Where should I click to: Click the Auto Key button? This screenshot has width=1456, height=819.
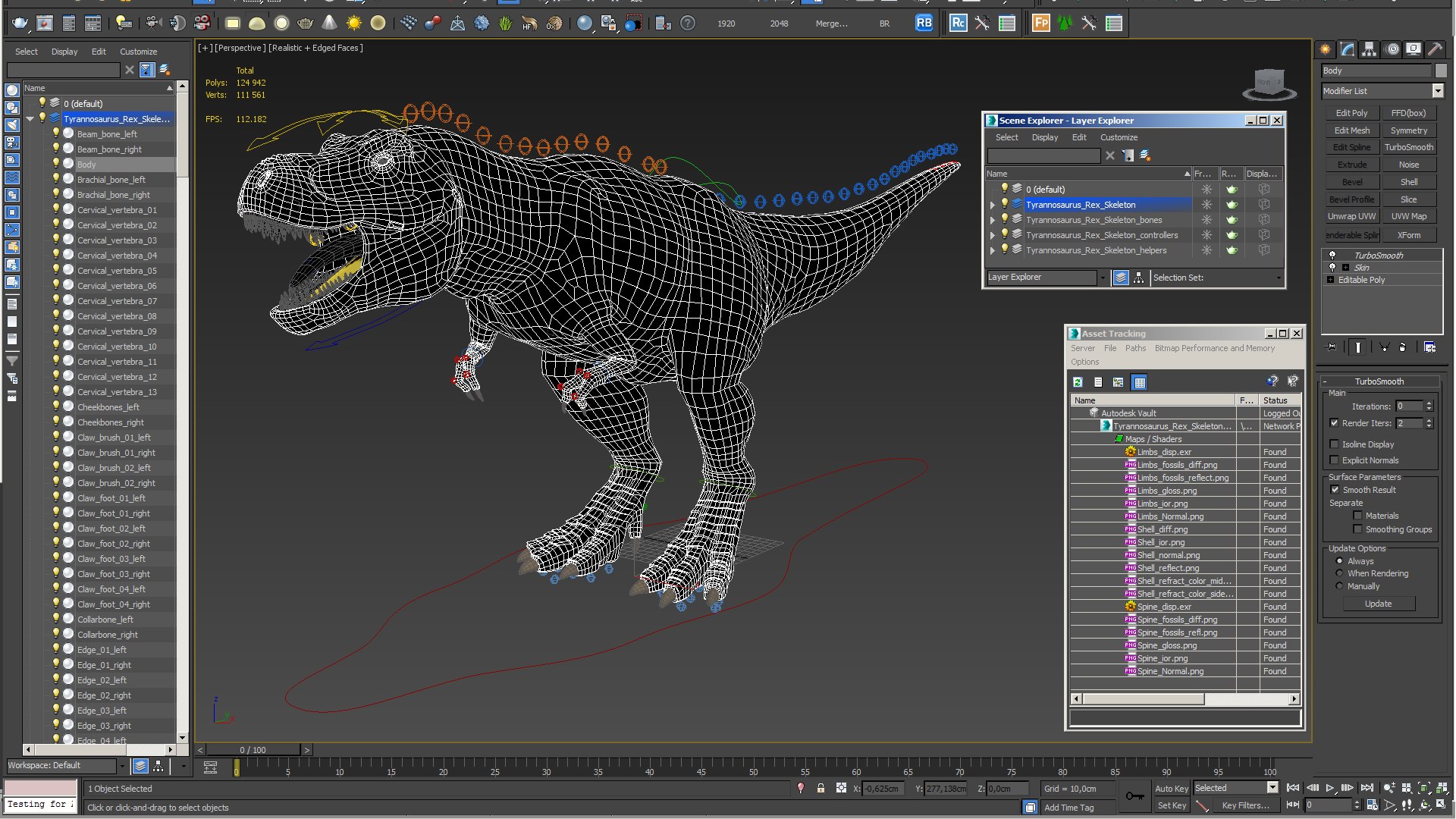(1172, 789)
